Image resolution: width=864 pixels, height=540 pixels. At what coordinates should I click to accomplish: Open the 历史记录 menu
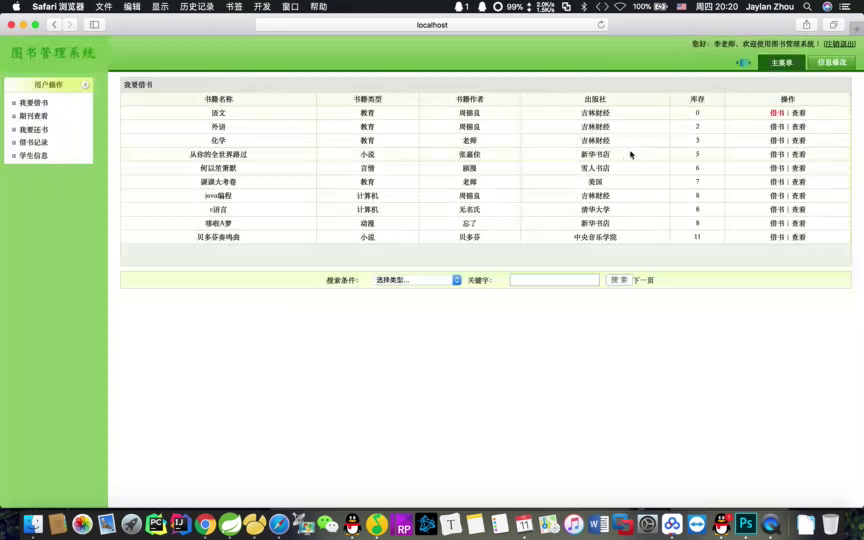(x=197, y=7)
